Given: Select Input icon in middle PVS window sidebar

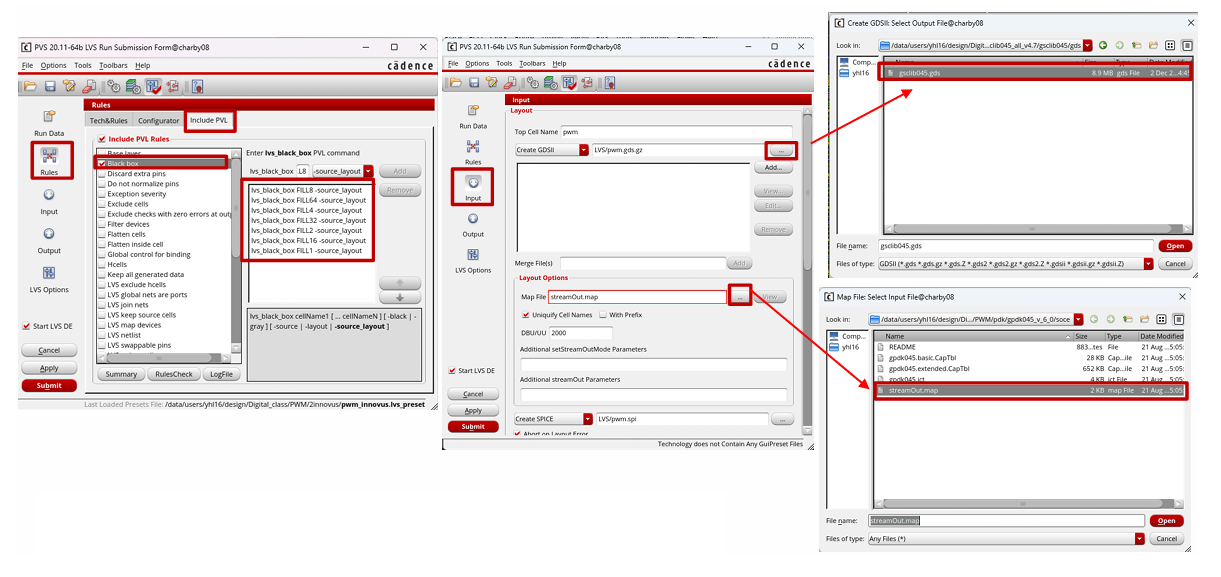Looking at the screenshot, I should (x=473, y=187).
